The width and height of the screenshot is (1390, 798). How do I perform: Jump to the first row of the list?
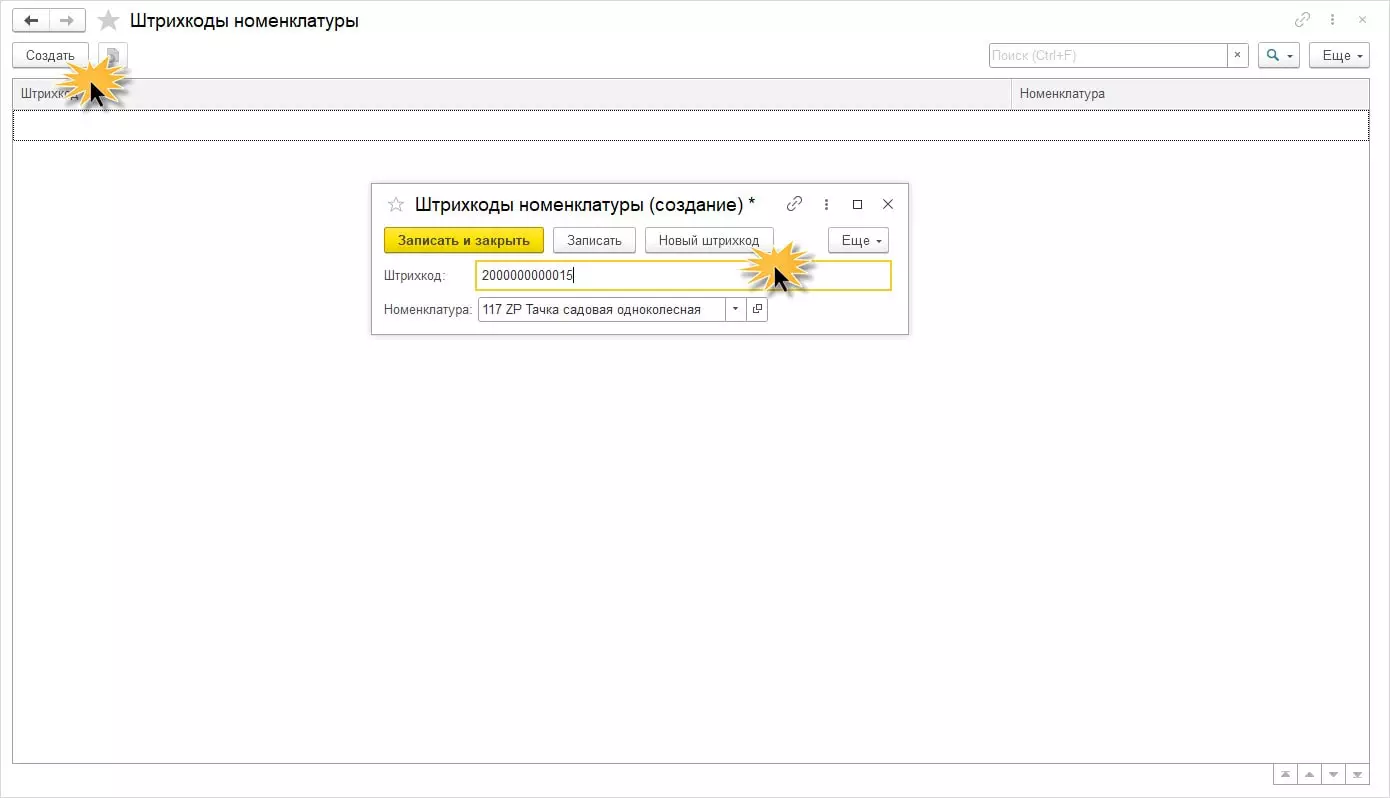click(x=1285, y=775)
